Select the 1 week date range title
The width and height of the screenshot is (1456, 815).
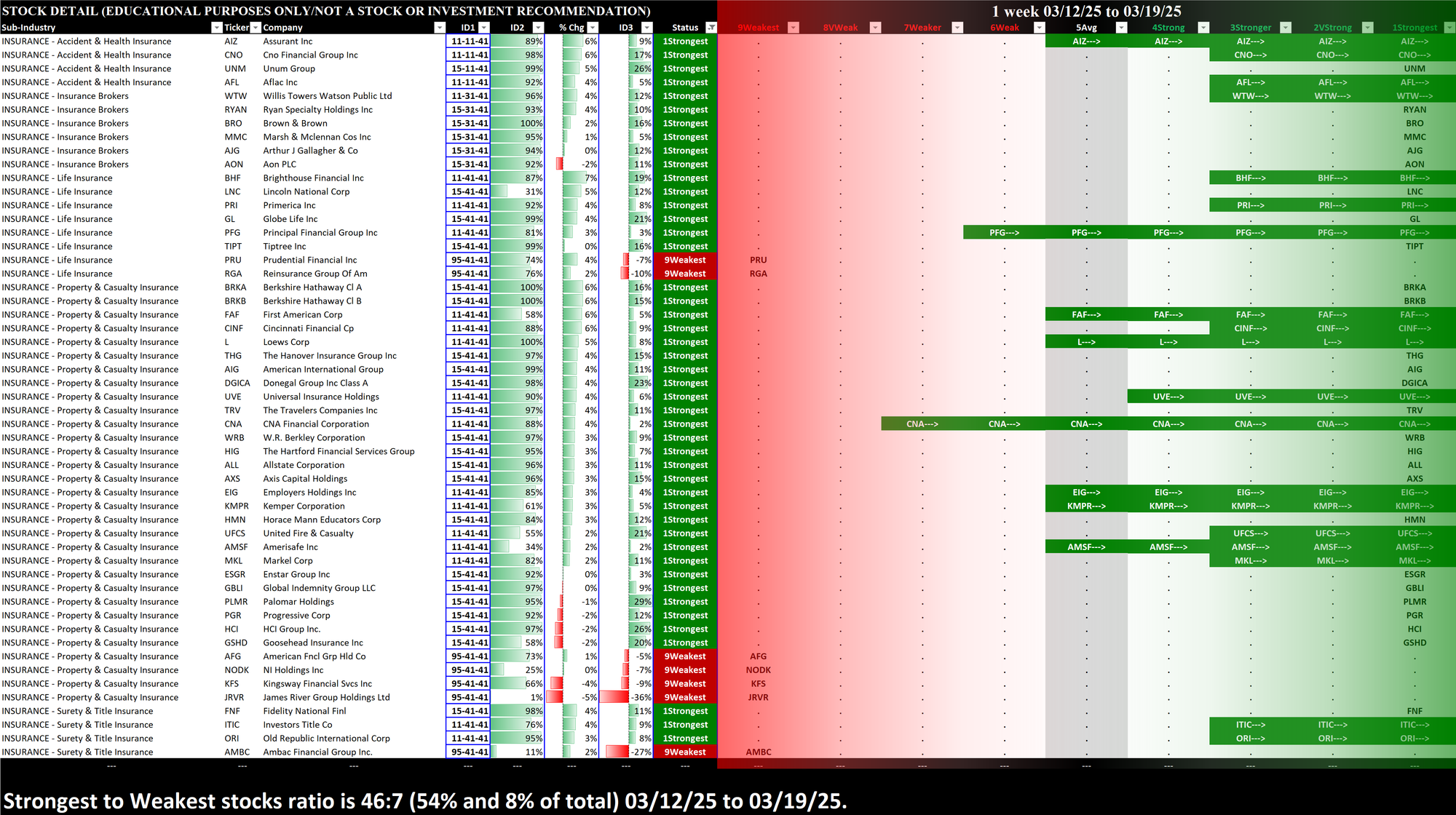[1086, 11]
